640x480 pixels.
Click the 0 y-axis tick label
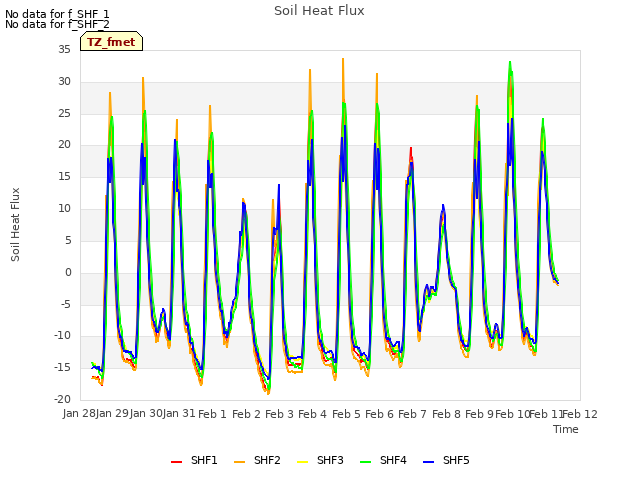68,273
